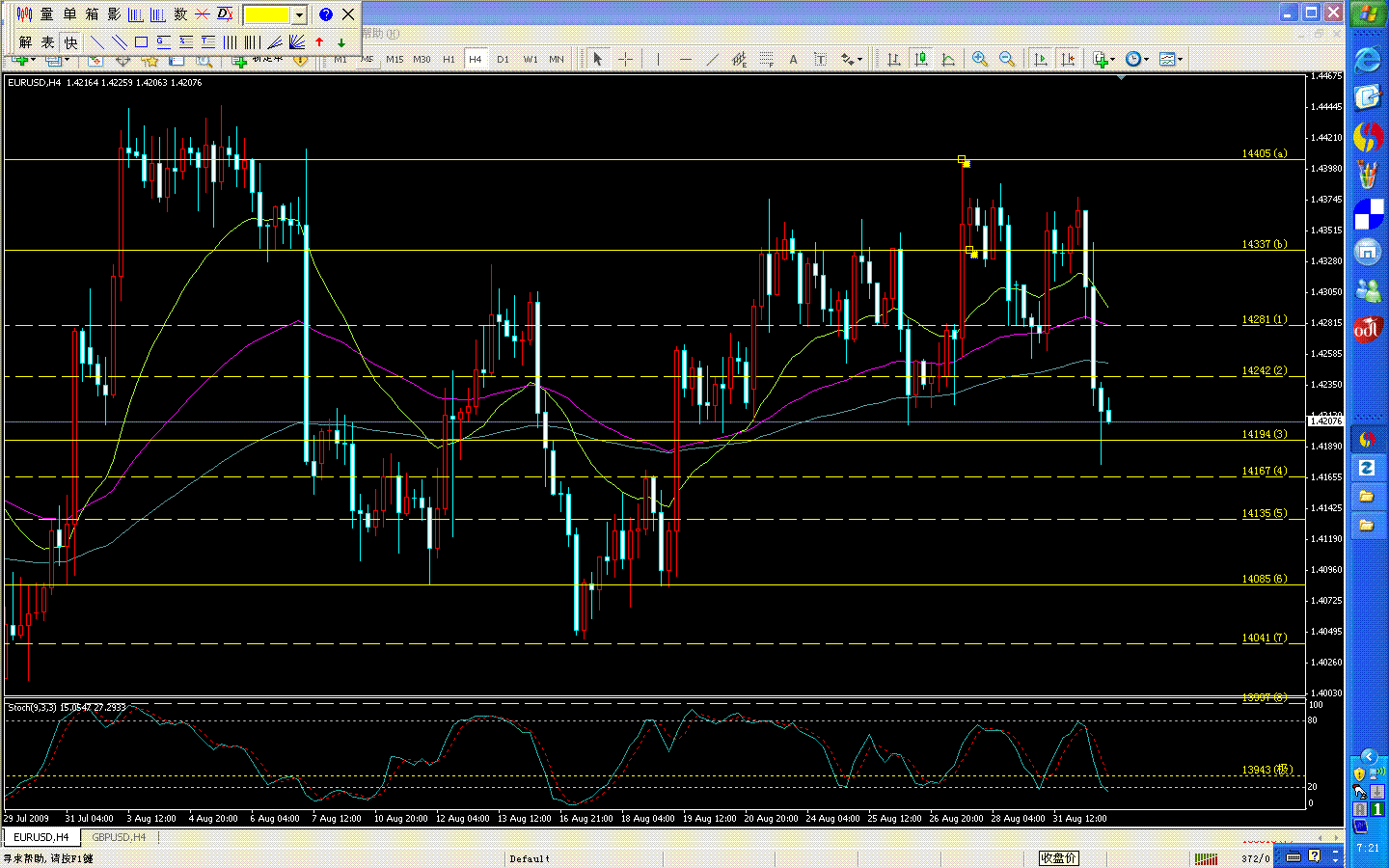Viewport: 1389px width, 868px height.
Task: Select the Fibonacci retracement tool
Action: [x=766, y=59]
